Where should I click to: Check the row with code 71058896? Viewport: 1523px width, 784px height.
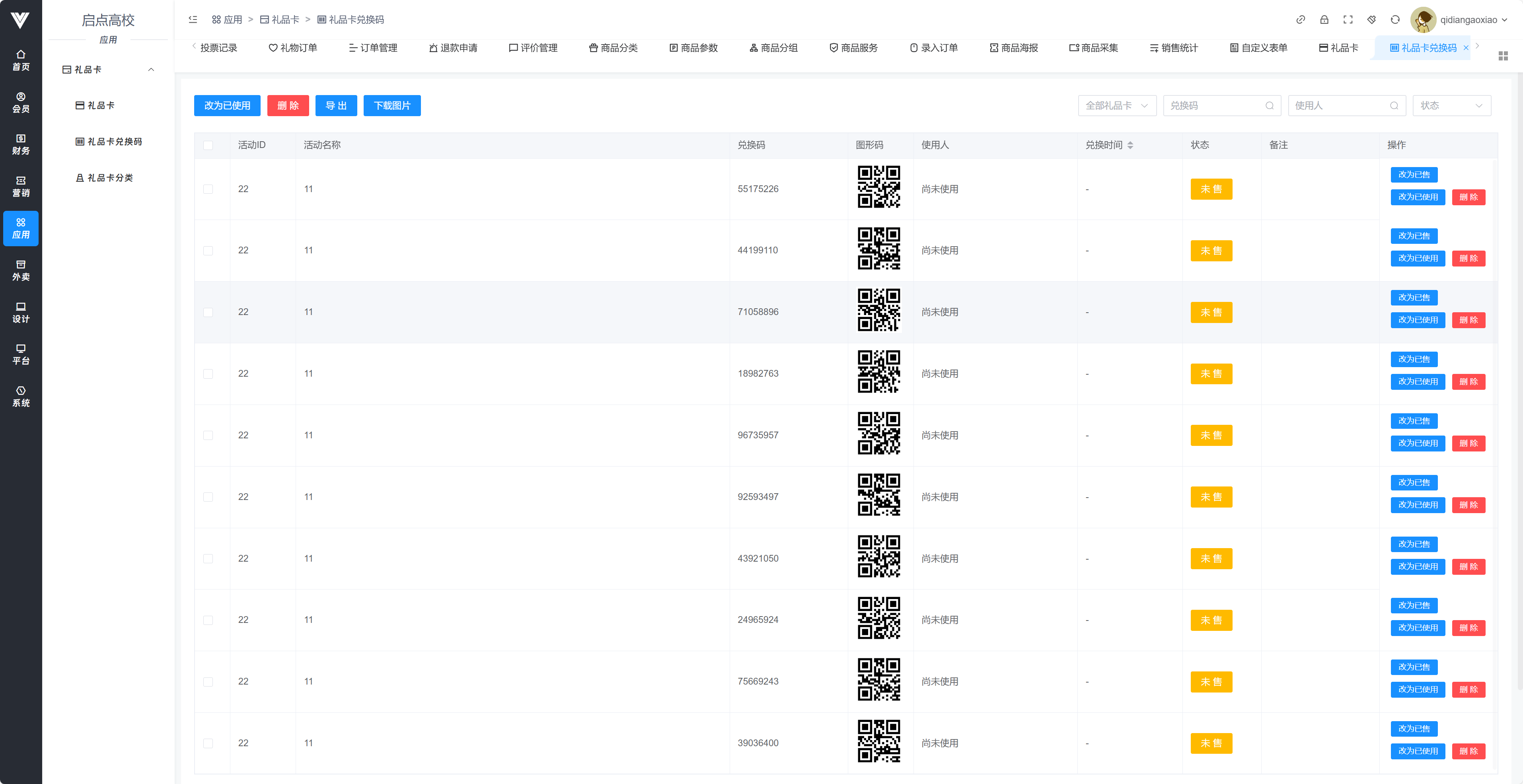208,312
